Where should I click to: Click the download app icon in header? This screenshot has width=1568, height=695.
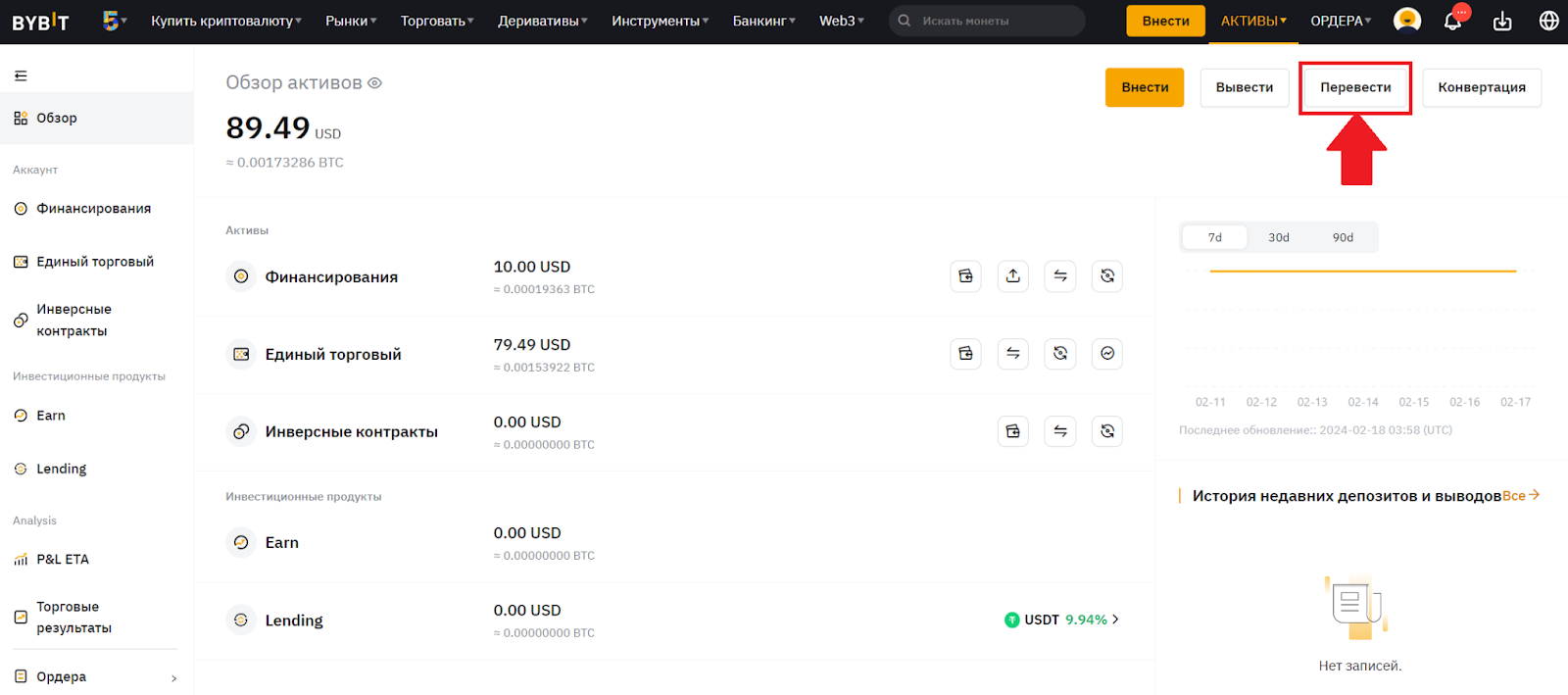pos(1501,21)
